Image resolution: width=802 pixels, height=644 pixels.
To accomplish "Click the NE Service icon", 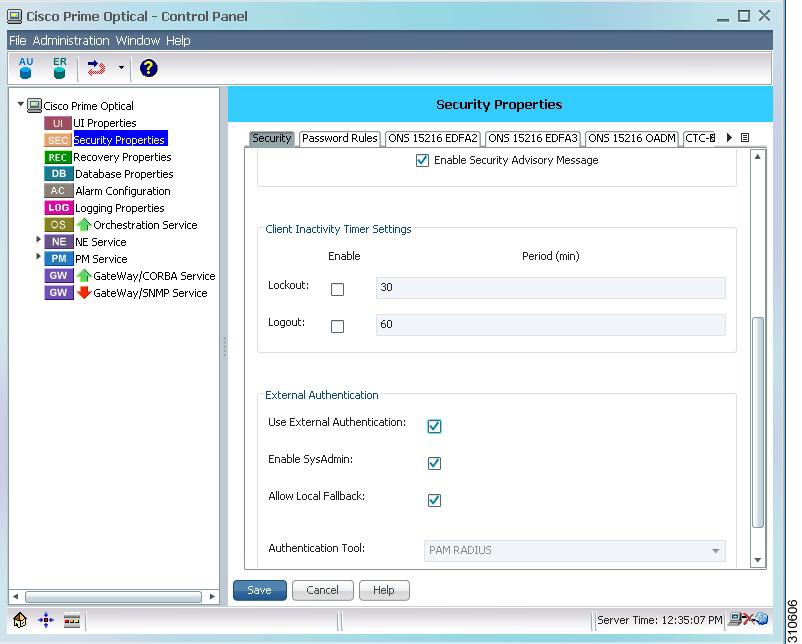I will point(58,242).
